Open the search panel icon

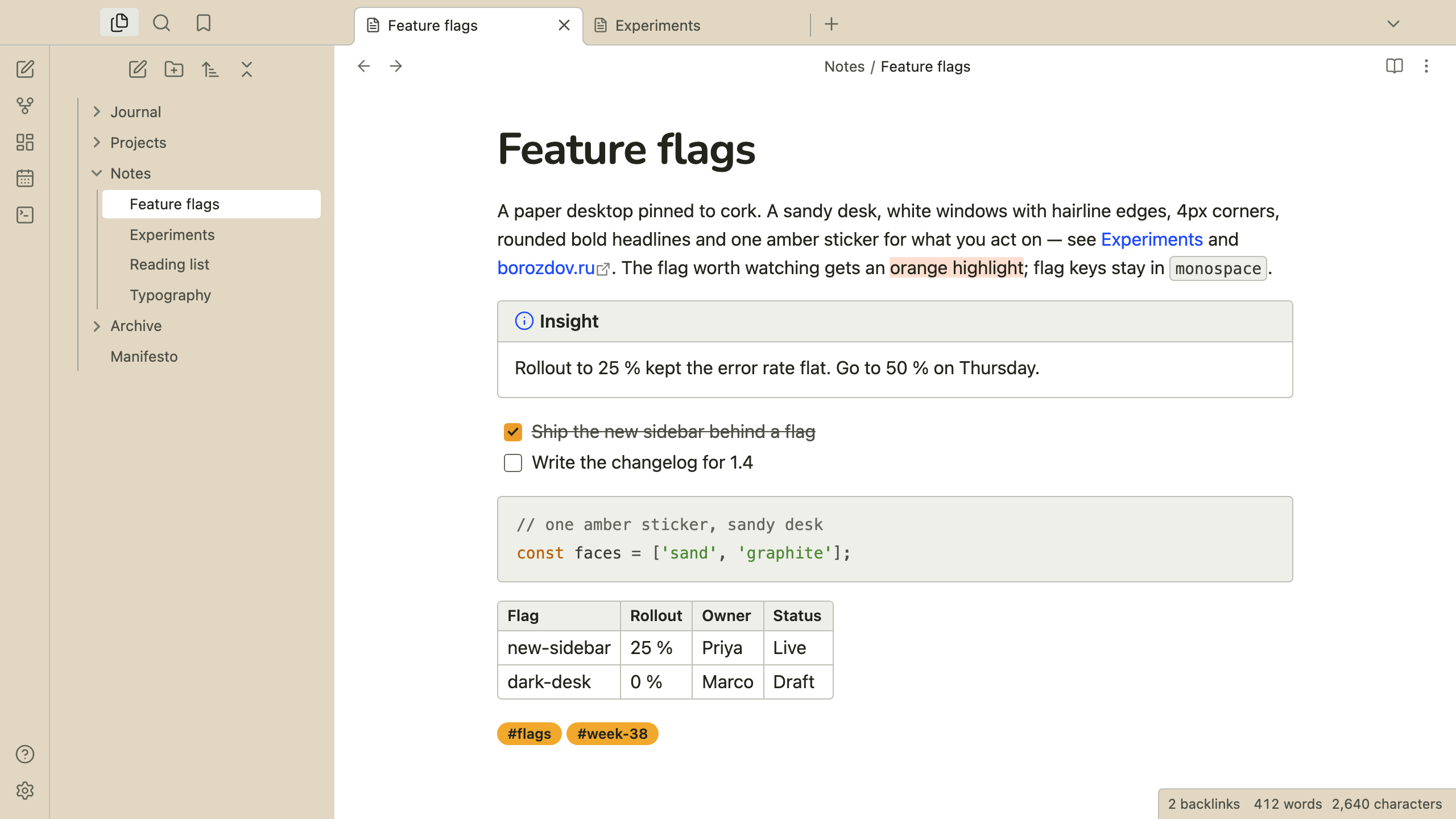[162, 23]
